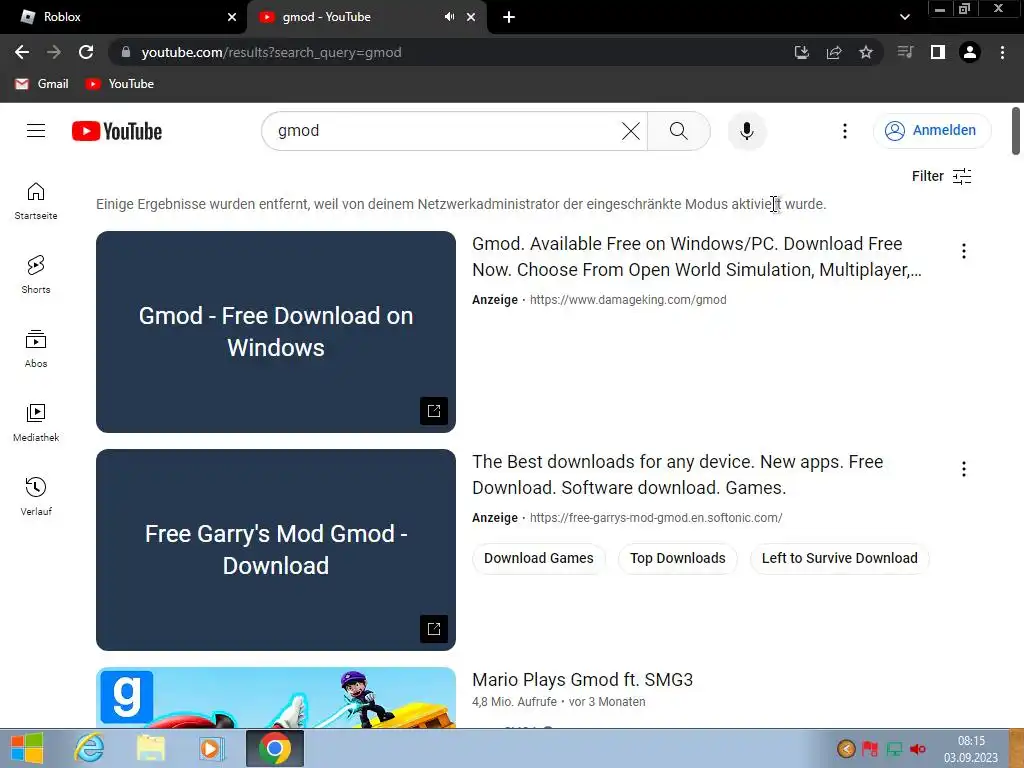This screenshot has width=1024, height=768.
Task: Open the Windows Start menu
Action: click(x=27, y=748)
